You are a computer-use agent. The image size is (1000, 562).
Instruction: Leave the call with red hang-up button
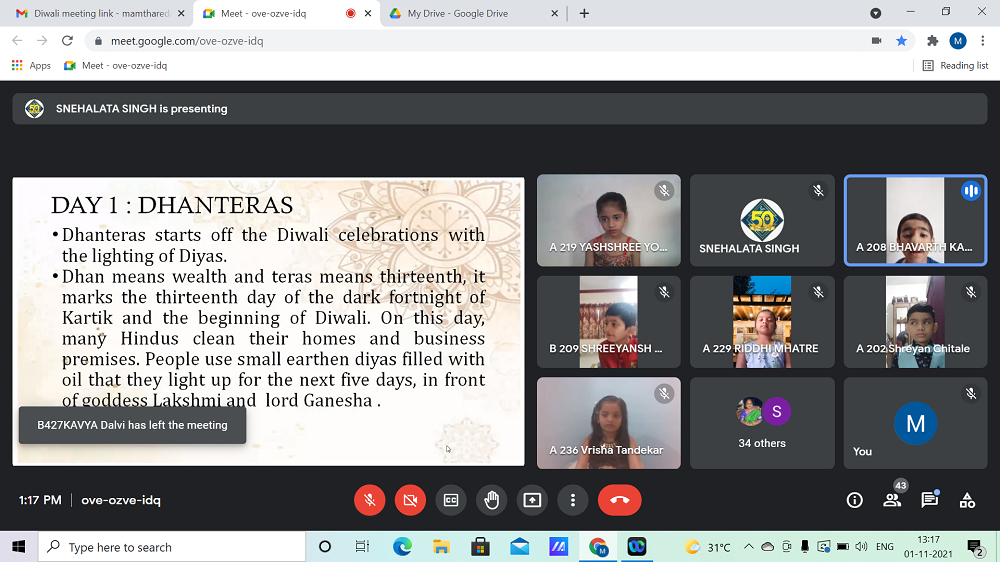click(619, 500)
